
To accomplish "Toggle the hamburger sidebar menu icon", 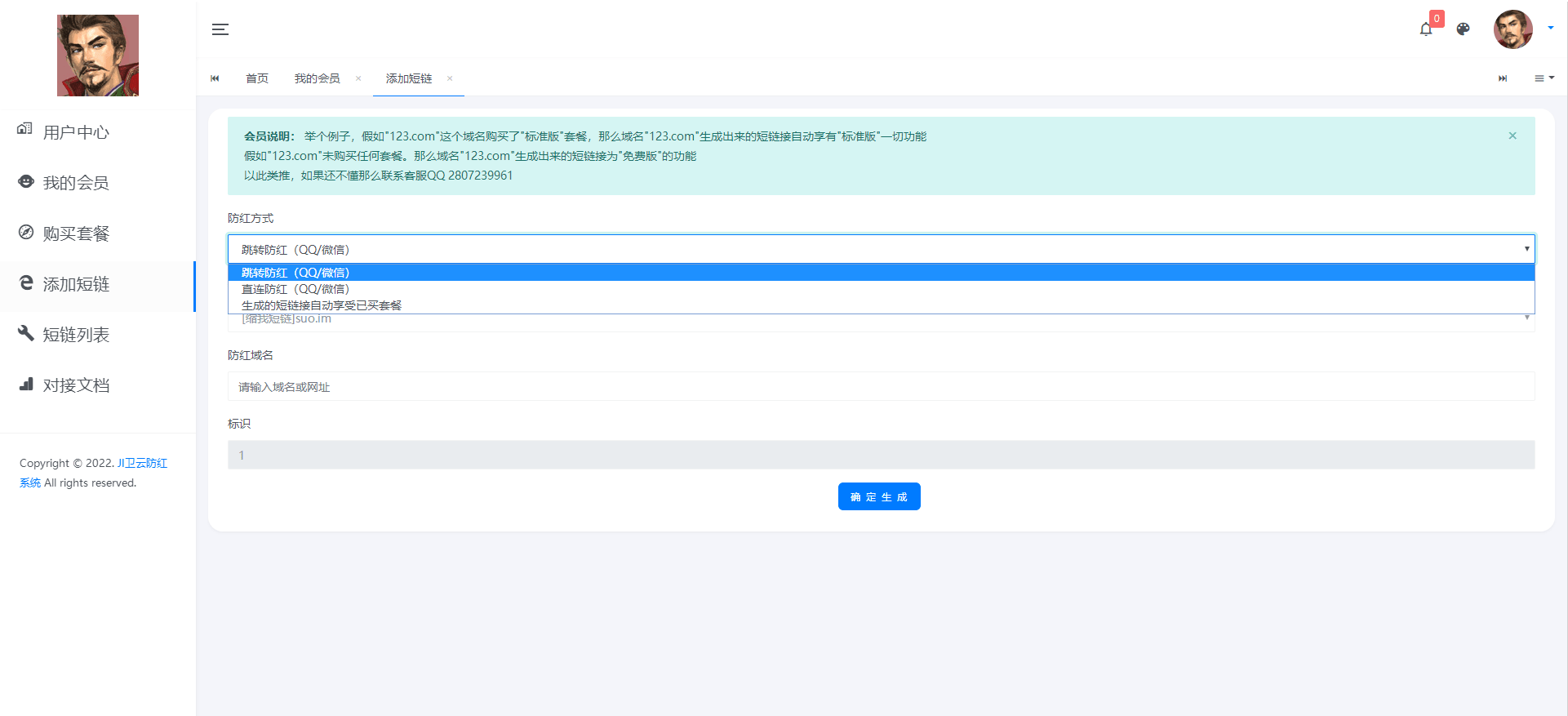I will tap(220, 29).
